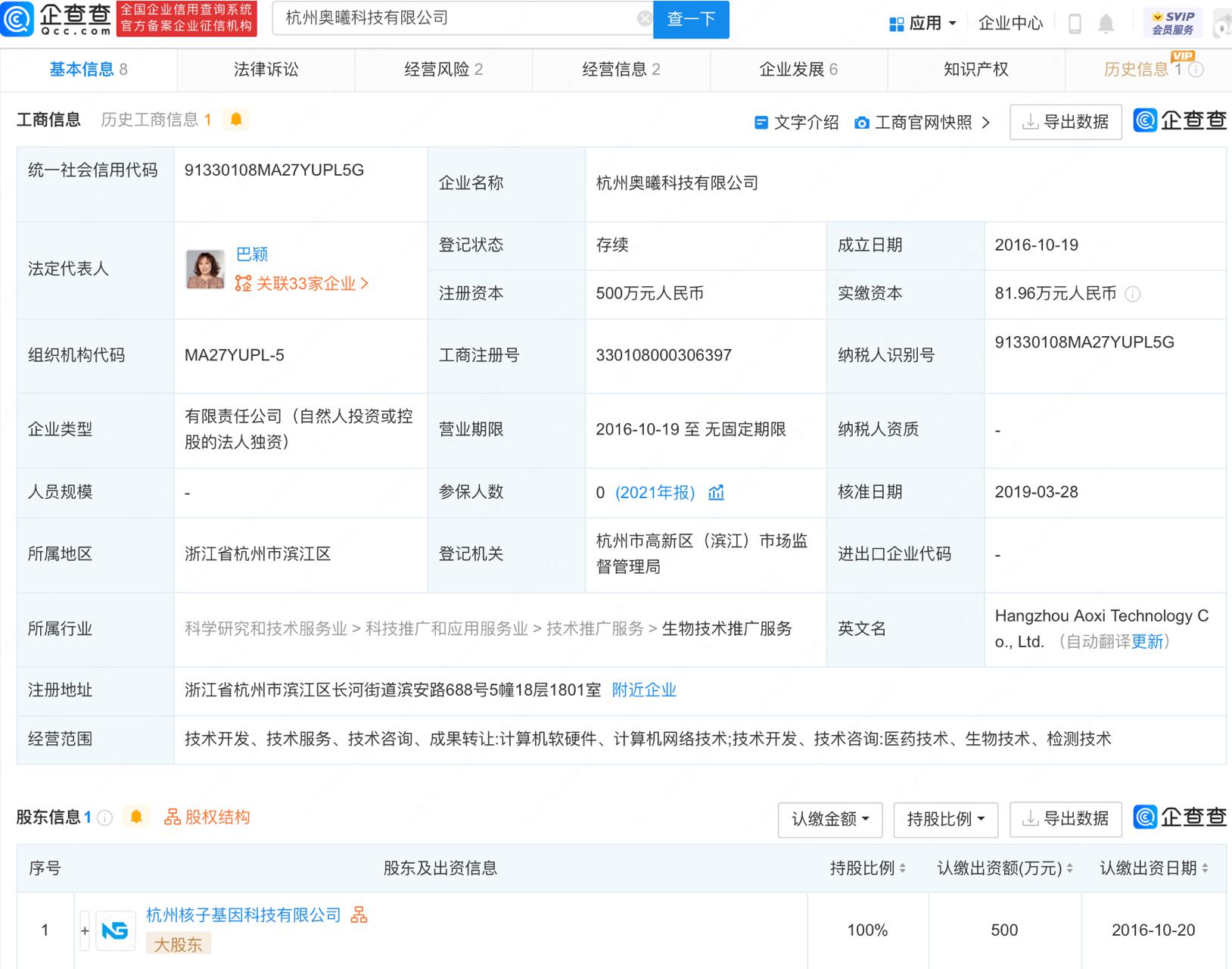Open 股权结构 link
The width and height of the screenshot is (1232, 969).
click(x=207, y=818)
